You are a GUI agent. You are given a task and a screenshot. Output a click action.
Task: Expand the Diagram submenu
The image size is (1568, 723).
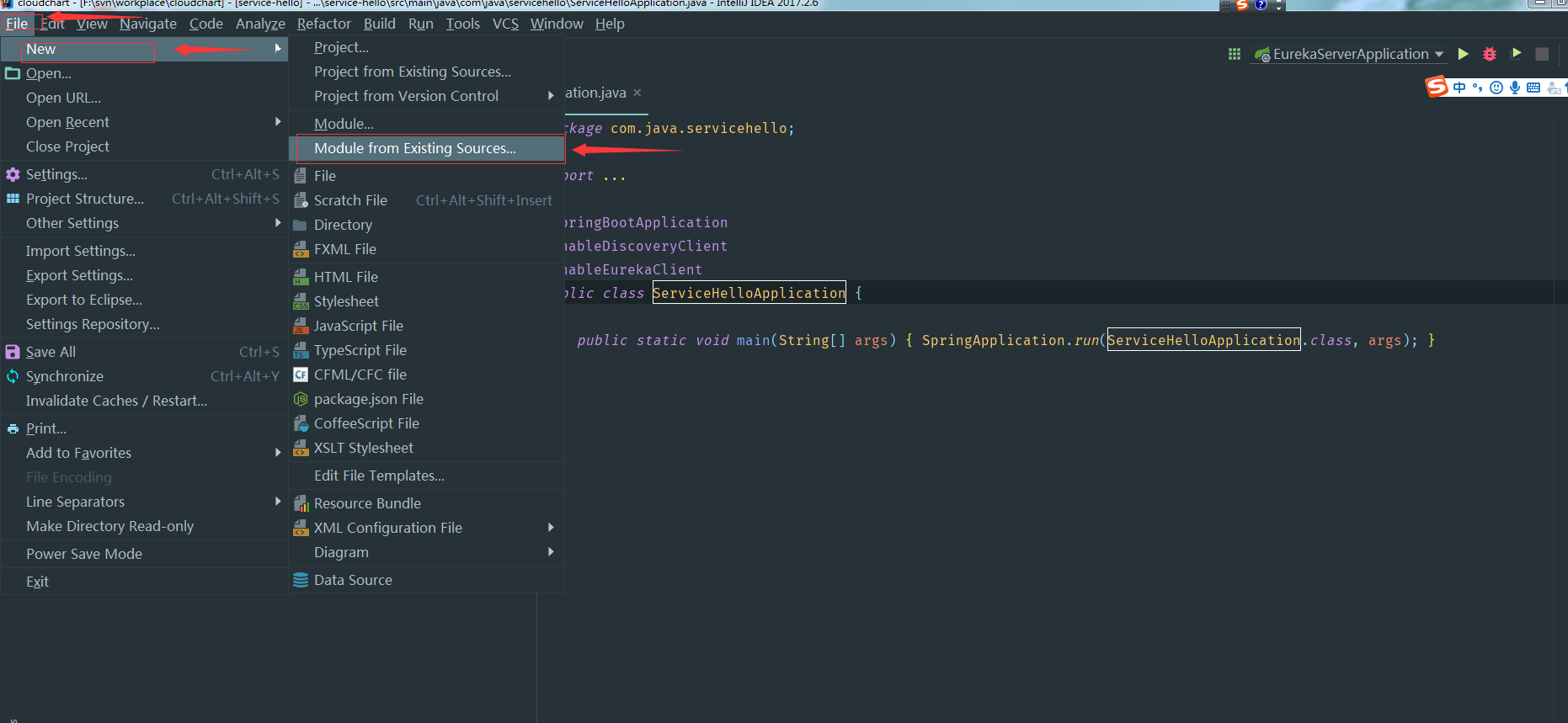[x=427, y=552]
